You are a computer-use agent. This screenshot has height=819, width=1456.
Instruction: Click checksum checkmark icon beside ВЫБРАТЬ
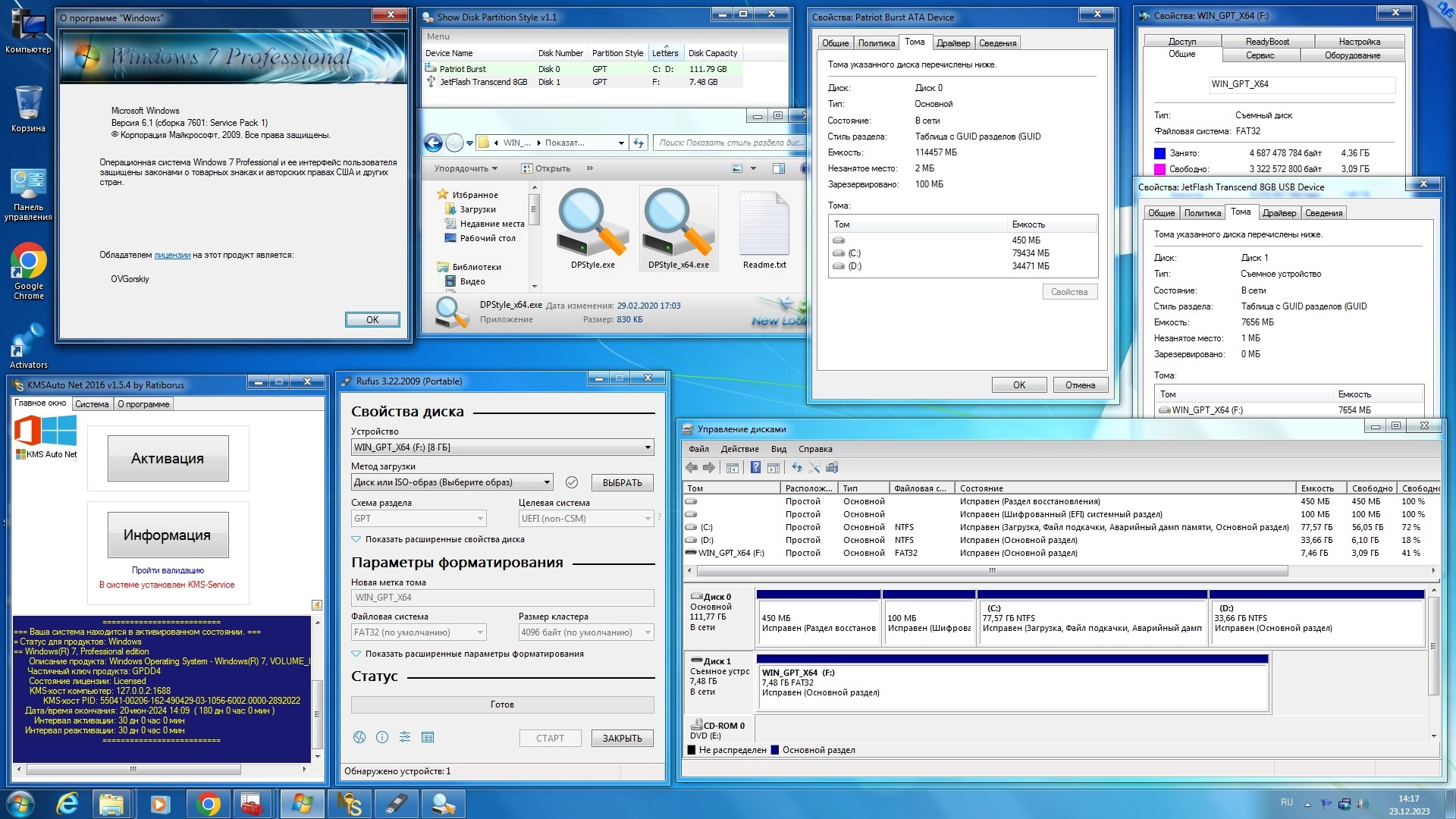pos(572,482)
